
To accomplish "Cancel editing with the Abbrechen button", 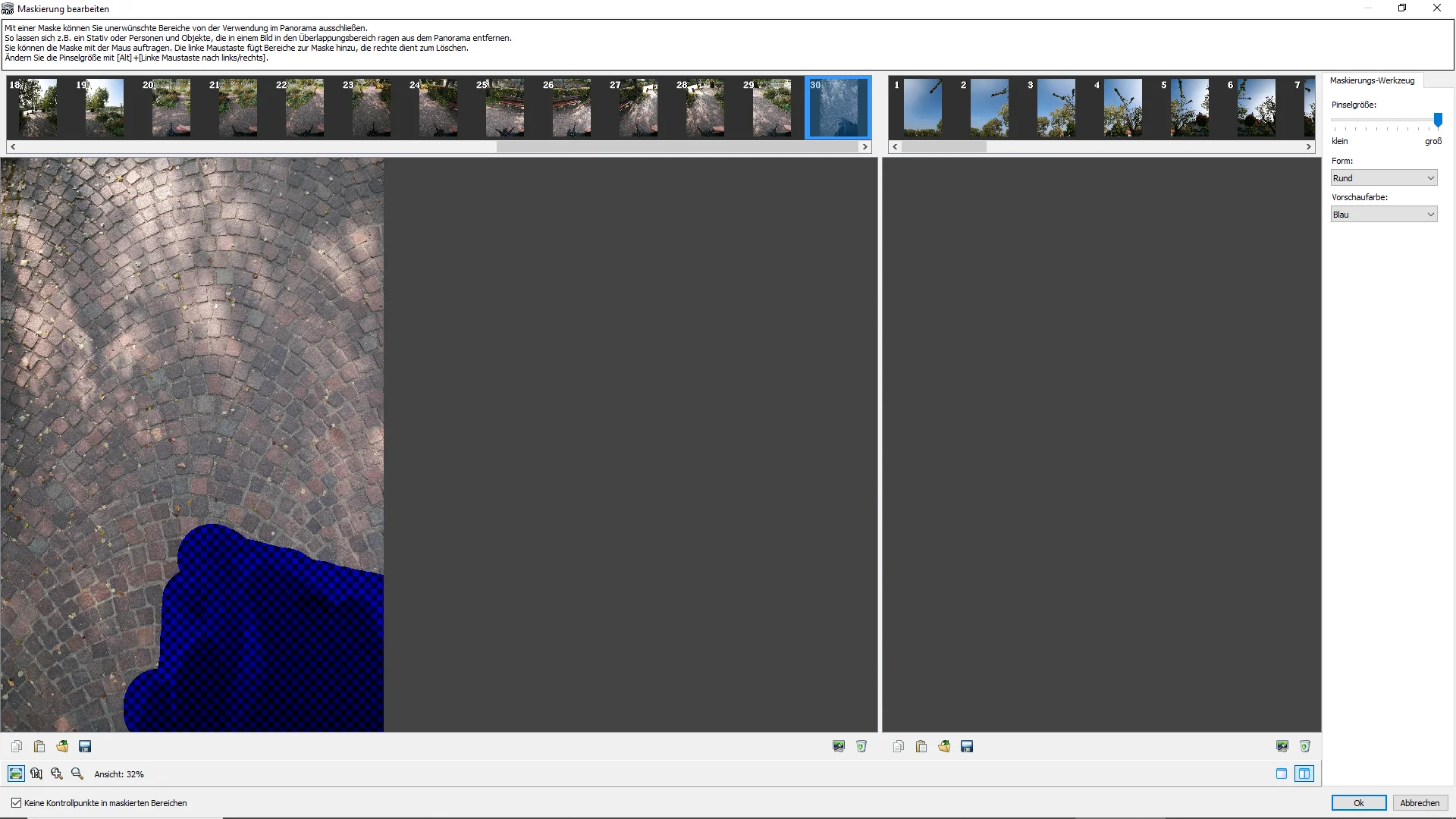I will pyautogui.click(x=1420, y=803).
